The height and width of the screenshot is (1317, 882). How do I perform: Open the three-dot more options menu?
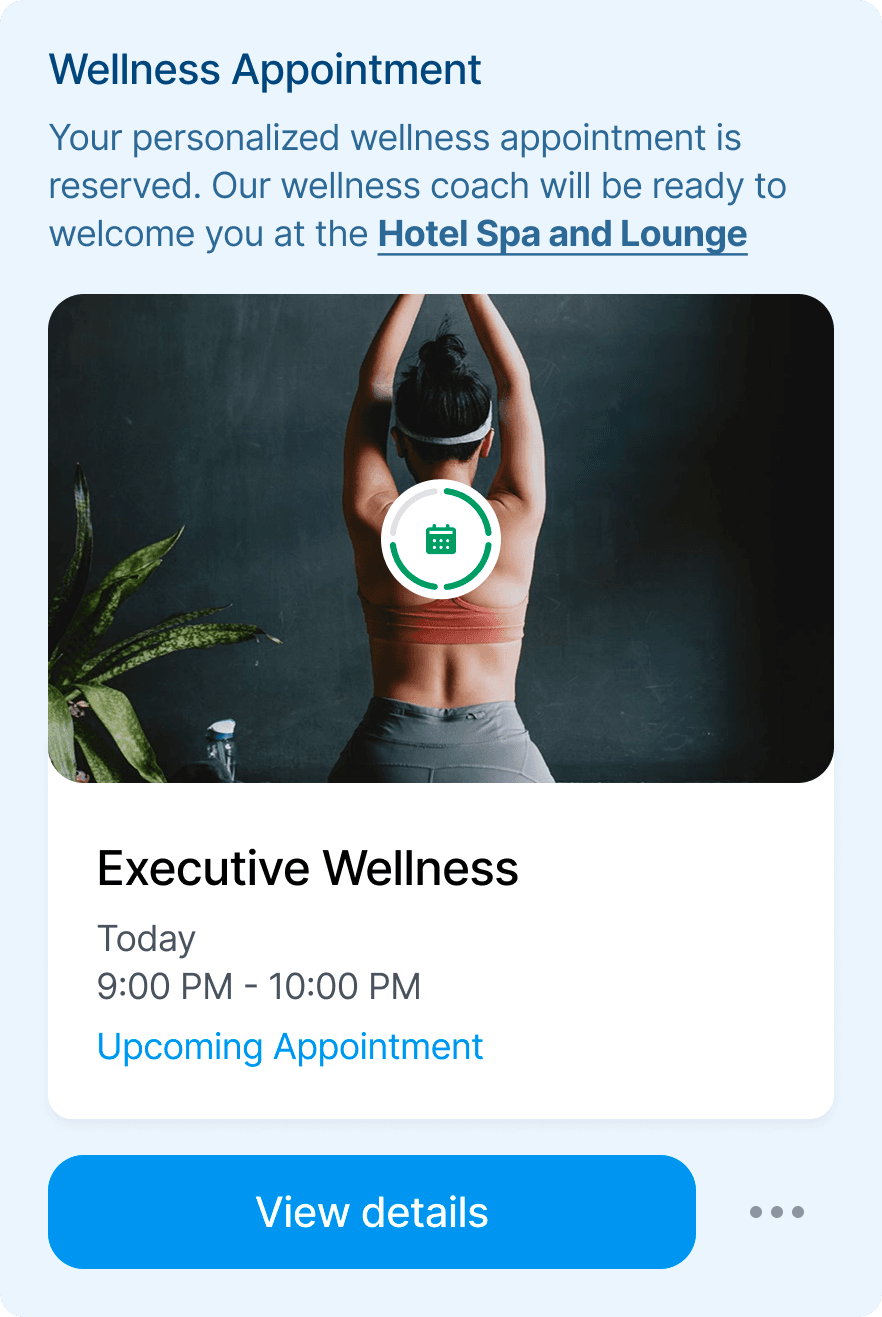coord(777,1212)
